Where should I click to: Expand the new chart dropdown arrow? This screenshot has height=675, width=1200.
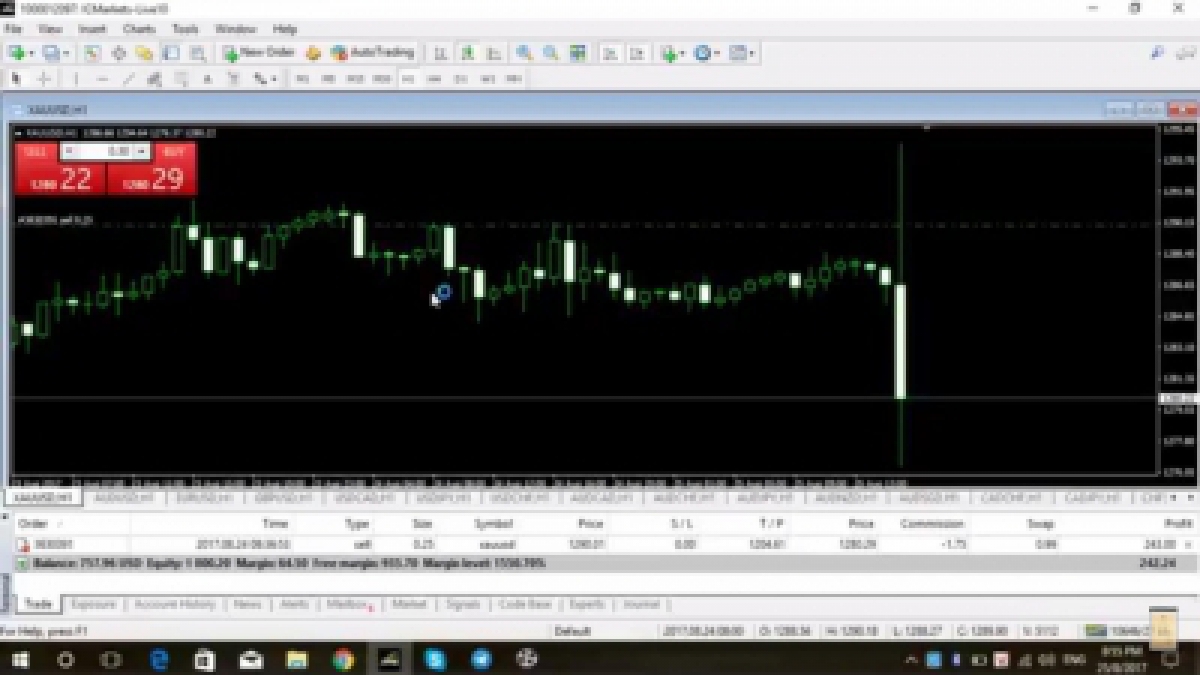point(32,53)
